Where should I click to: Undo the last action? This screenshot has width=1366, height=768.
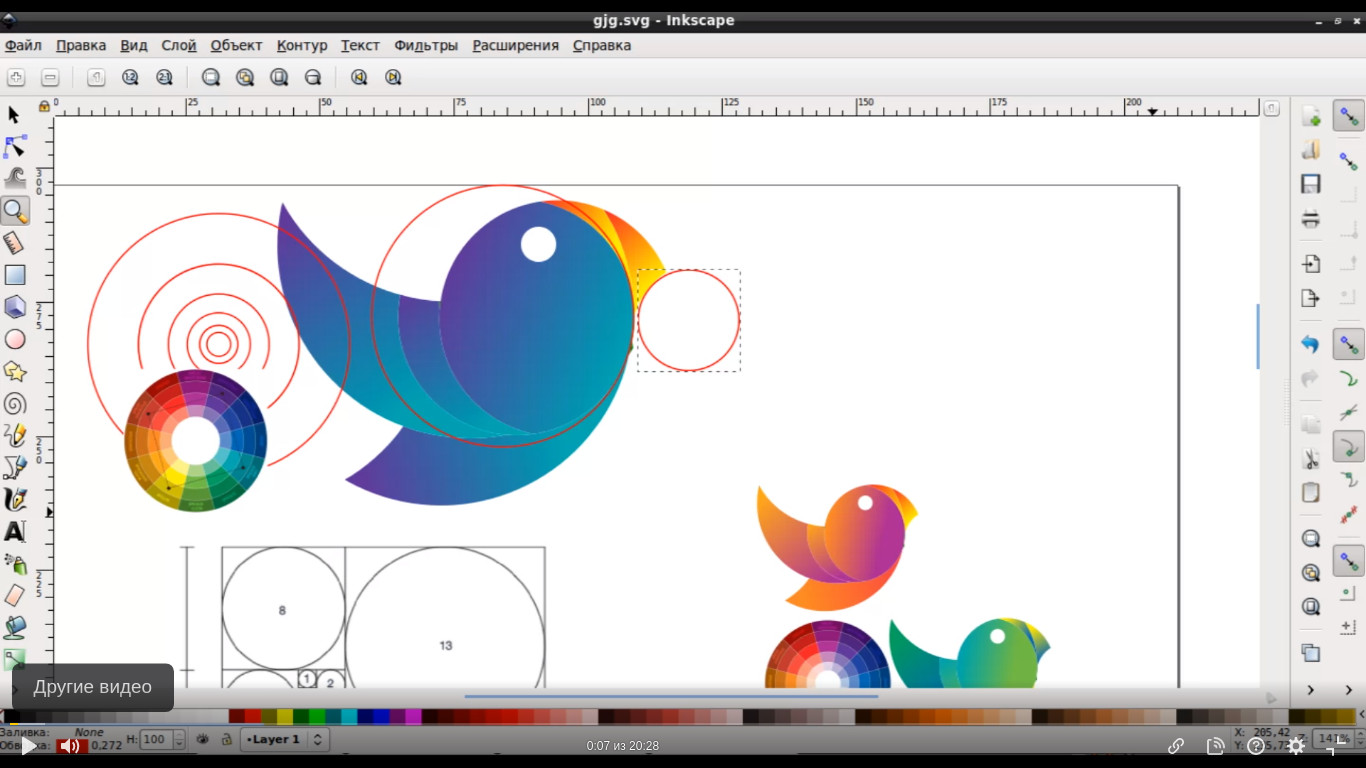click(x=1311, y=344)
